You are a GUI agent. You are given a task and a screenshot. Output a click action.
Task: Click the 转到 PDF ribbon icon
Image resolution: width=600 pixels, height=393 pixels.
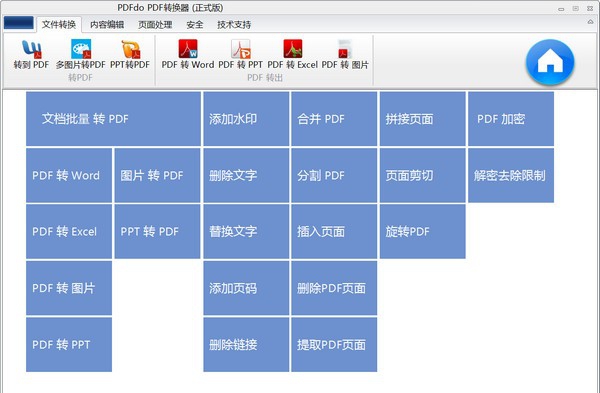click(x=31, y=55)
